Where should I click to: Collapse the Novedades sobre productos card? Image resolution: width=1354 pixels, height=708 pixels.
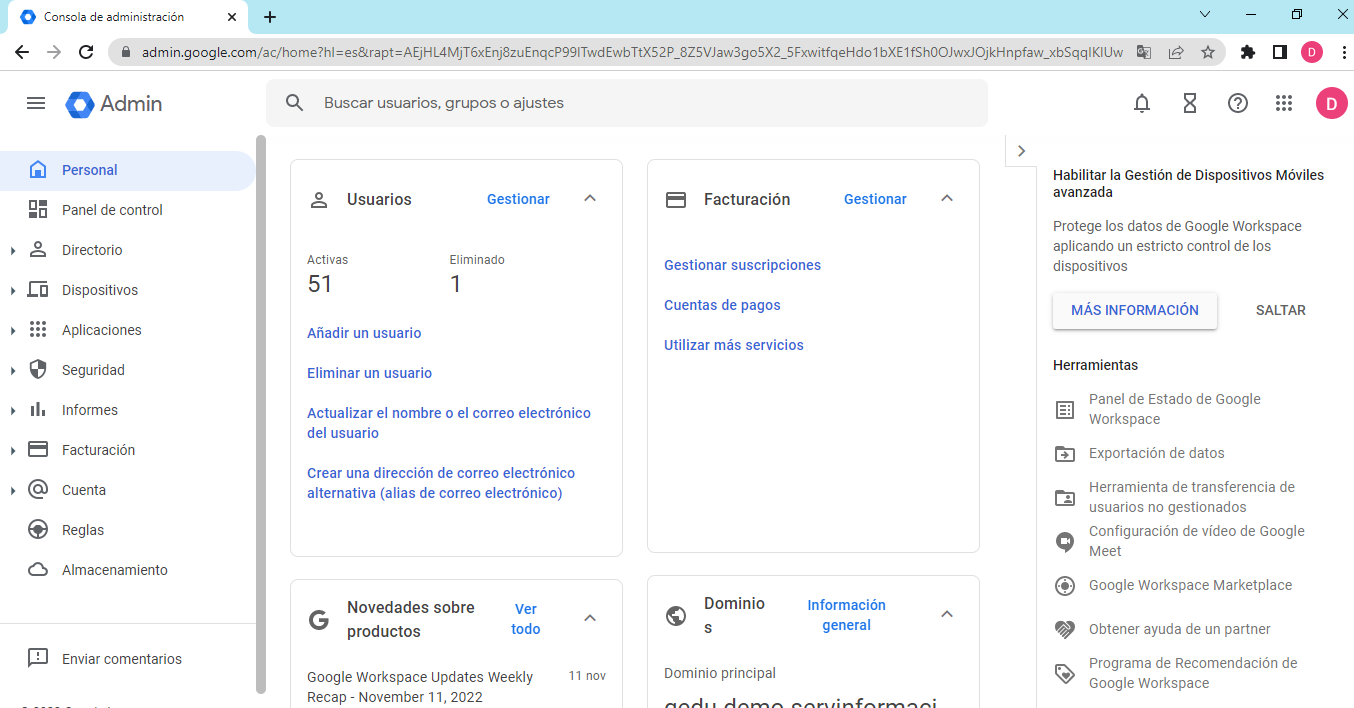click(590, 618)
